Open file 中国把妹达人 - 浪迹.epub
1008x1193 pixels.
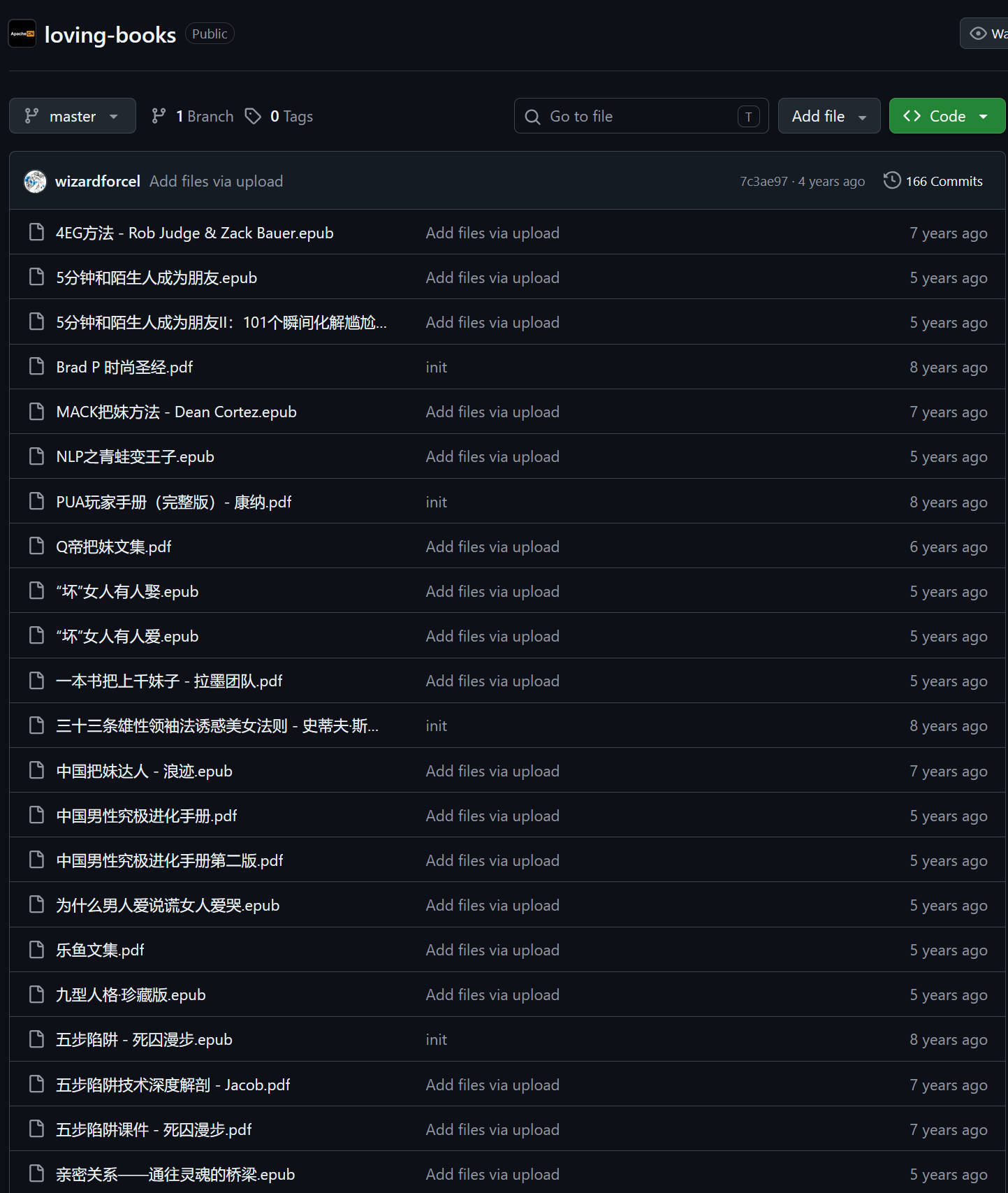tap(144, 771)
